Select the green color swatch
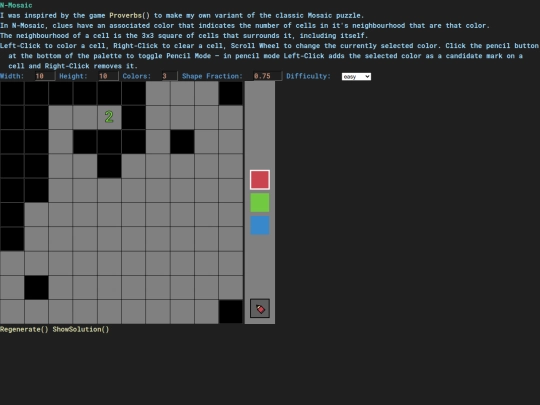The image size is (540, 405). coord(260,202)
